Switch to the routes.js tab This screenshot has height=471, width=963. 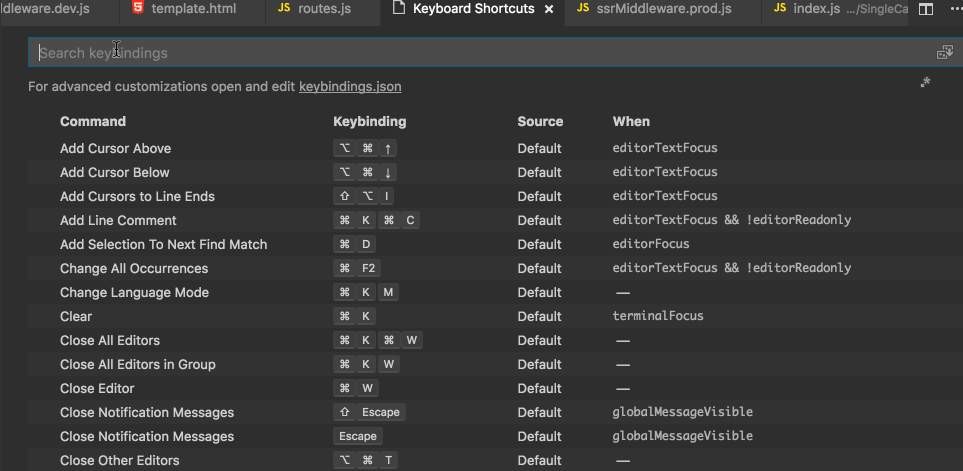323,9
